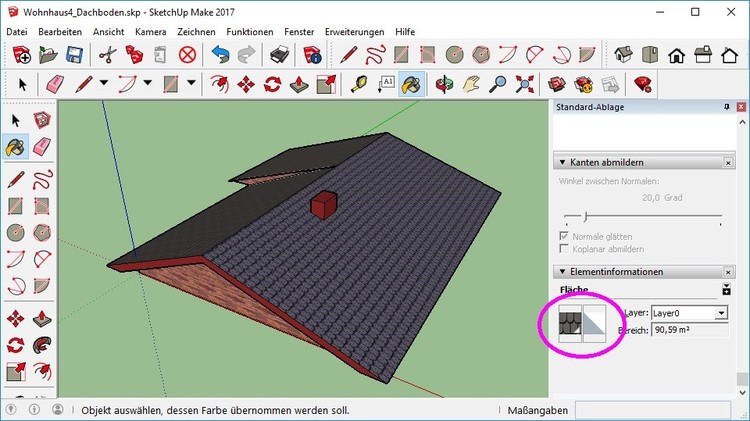Click the Save floppy disk icon
The image size is (750, 421).
[x=75, y=55]
